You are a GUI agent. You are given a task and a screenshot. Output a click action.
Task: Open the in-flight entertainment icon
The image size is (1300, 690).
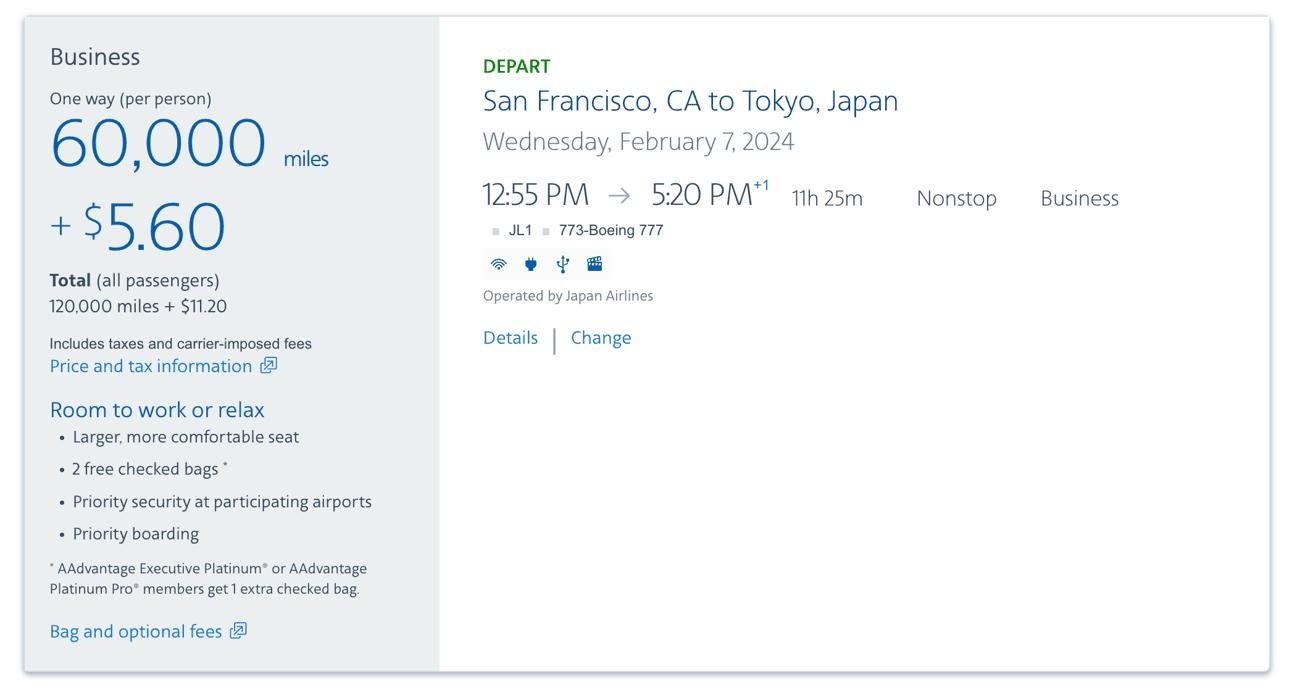pyautogui.click(x=594, y=263)
